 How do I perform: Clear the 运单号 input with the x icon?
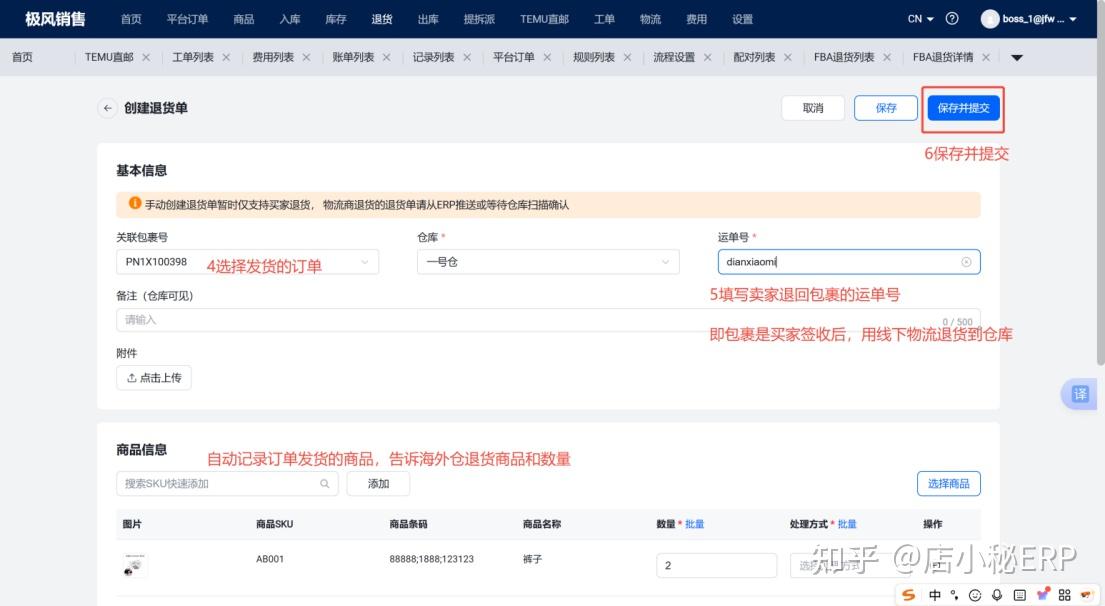tap(966, 262)
